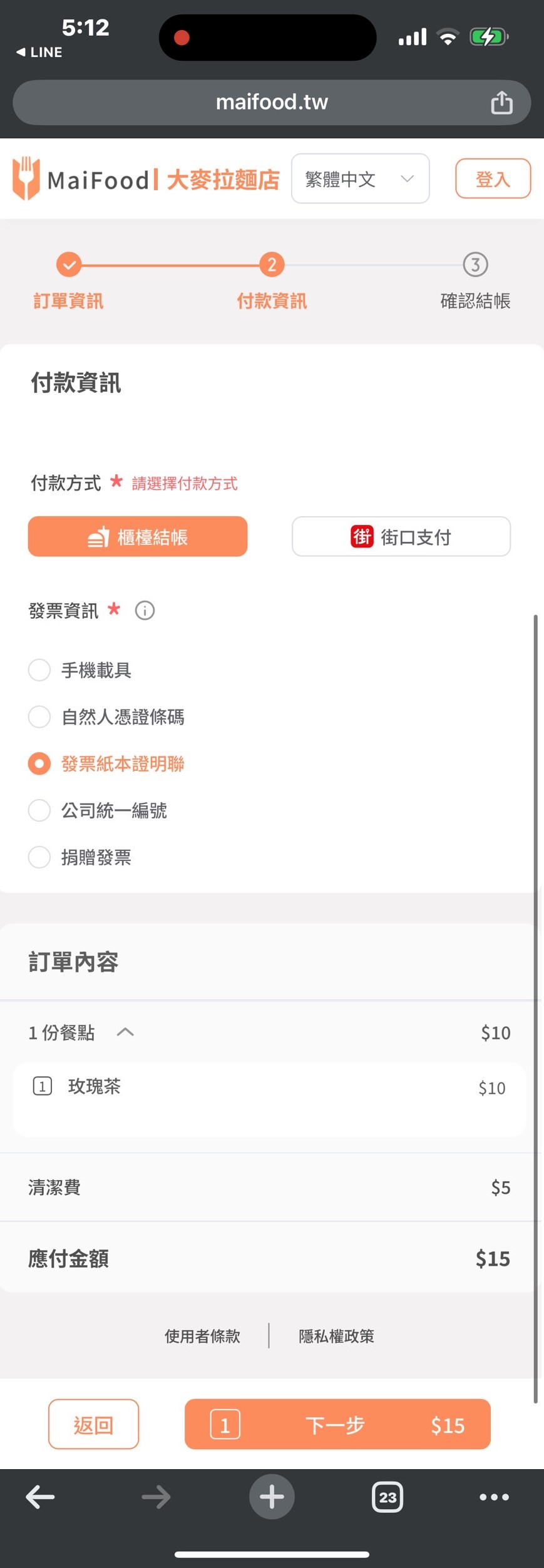Image resolution: width=544 pixels, height=1568 pixels.
Task: Open the tabs overview showing 23
Action: coord(387,1497)
